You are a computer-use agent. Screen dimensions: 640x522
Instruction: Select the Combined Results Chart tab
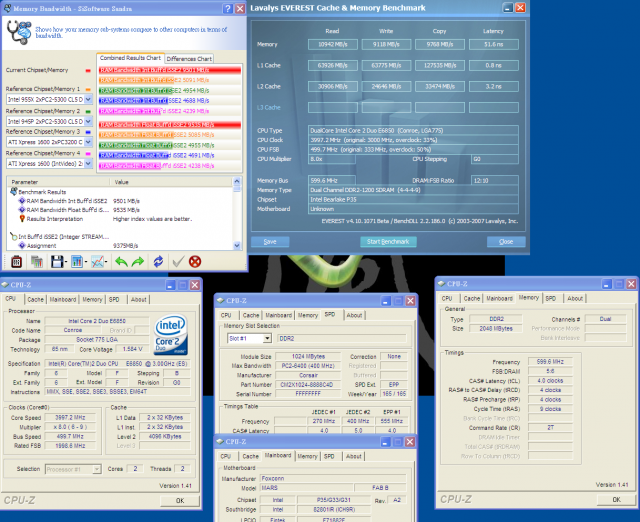130,58
